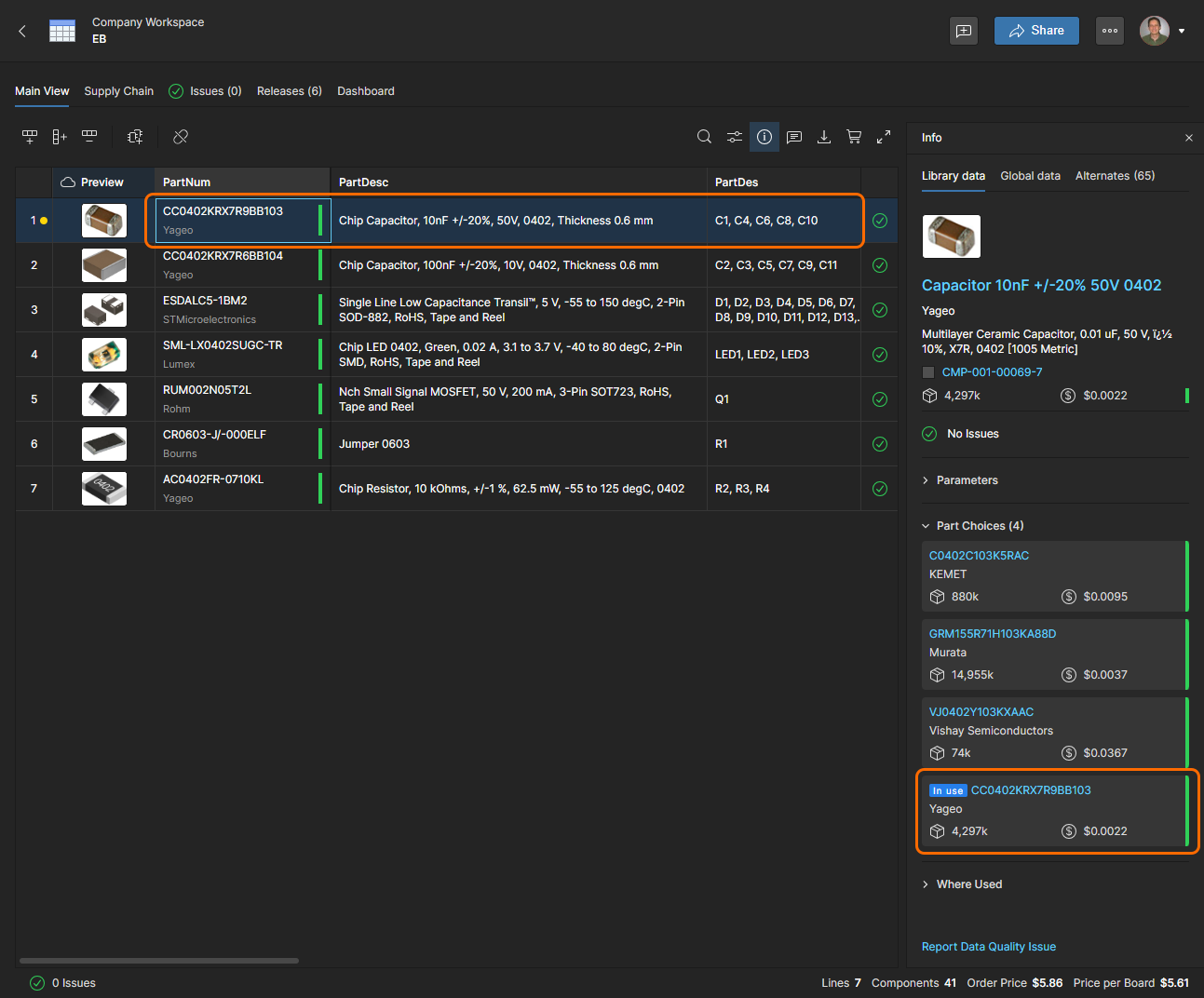Toggle the Info panel icon

(x=764, y=137)
